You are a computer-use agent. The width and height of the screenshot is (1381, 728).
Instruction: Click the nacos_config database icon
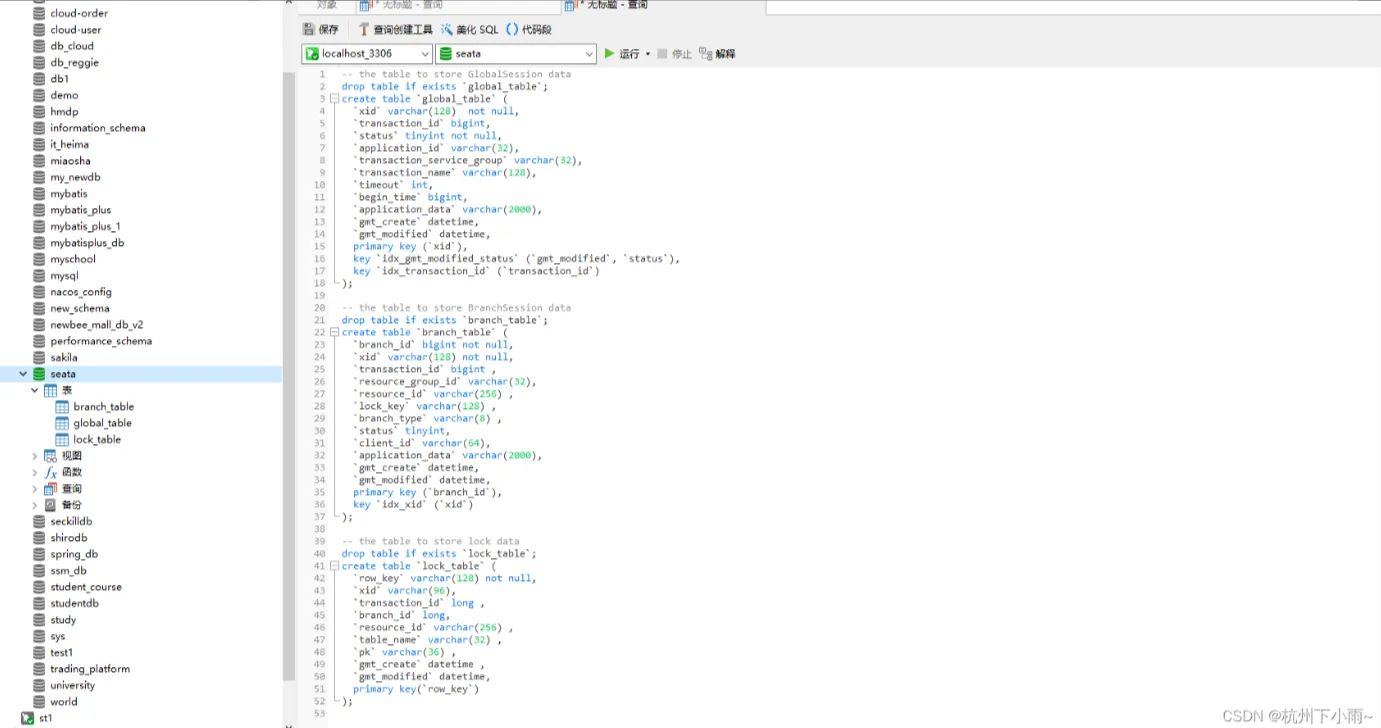39,292
